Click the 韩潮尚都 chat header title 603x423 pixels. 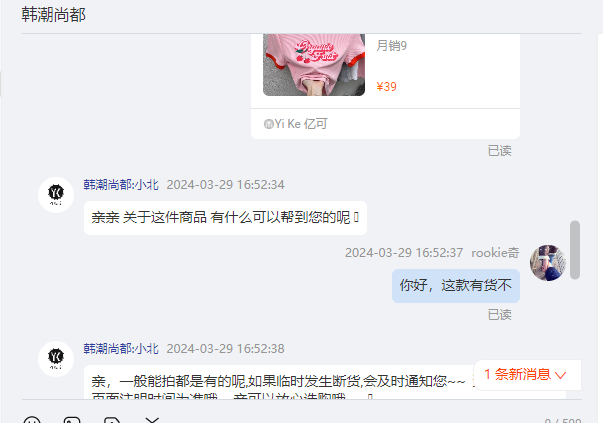pyautogui.click(x=53, y=15)
